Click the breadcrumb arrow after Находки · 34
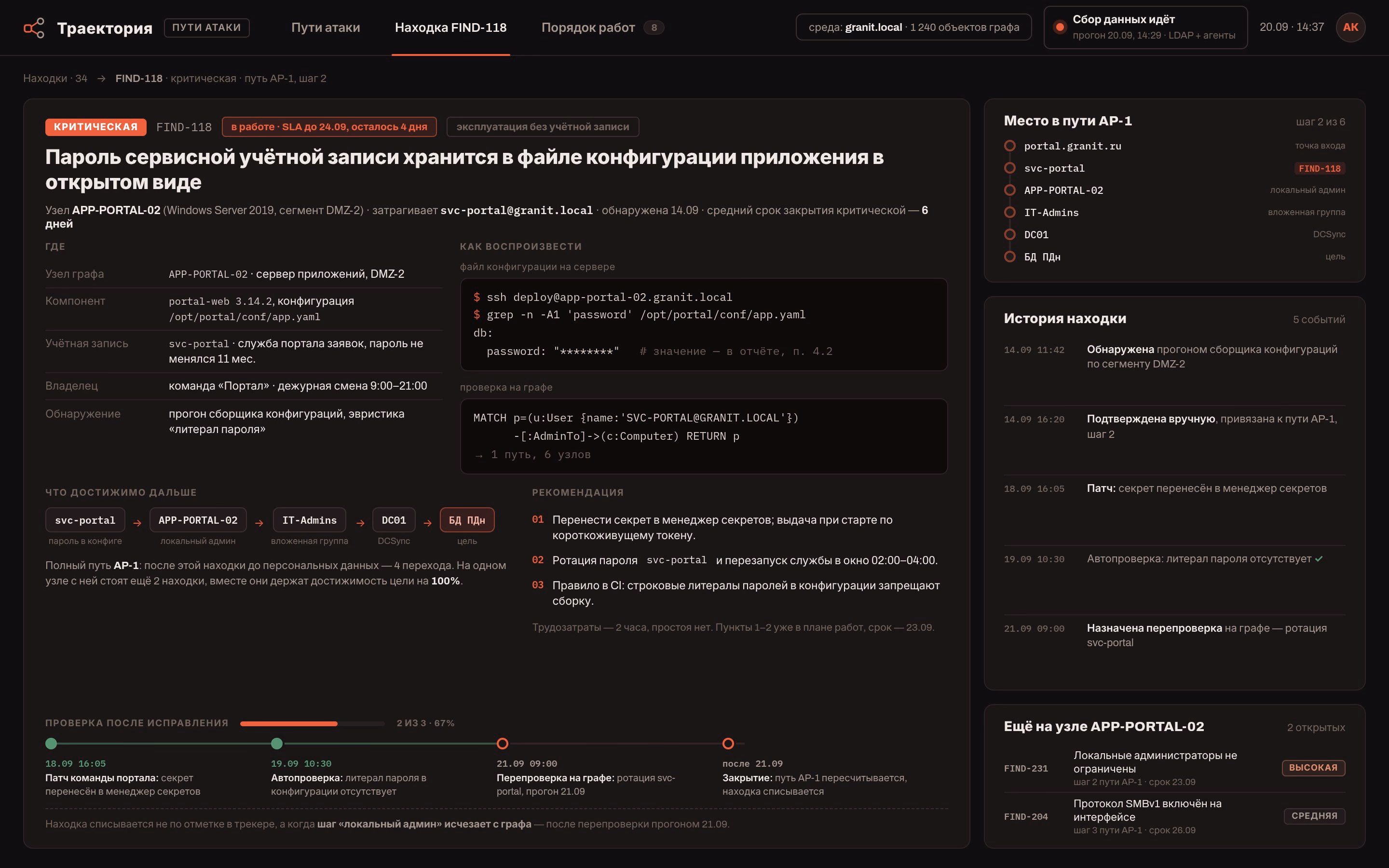 (x=101, y=79)
